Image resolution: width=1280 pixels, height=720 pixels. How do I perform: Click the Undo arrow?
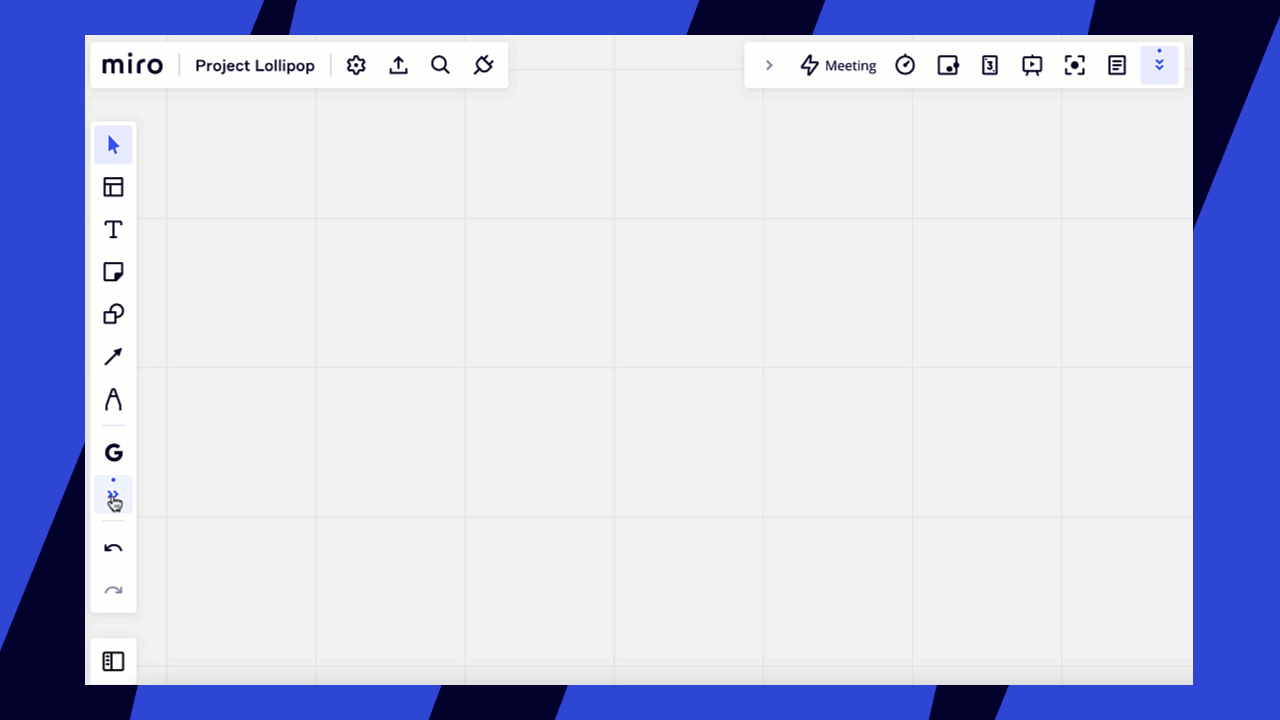click(x=113, y=547)
